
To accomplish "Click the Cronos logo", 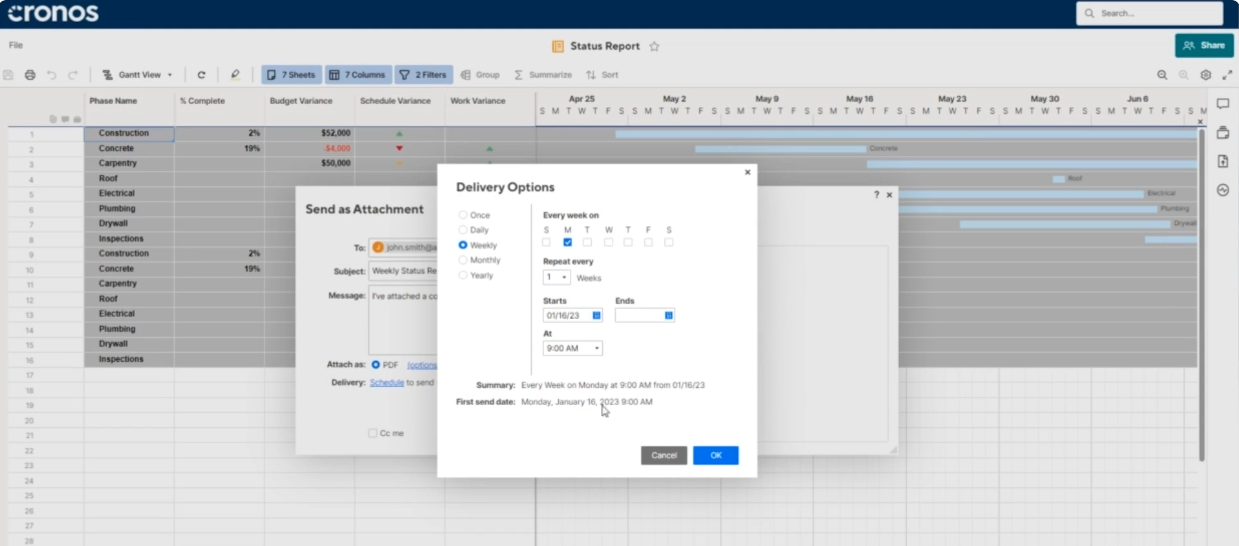I will click(53, 13).
